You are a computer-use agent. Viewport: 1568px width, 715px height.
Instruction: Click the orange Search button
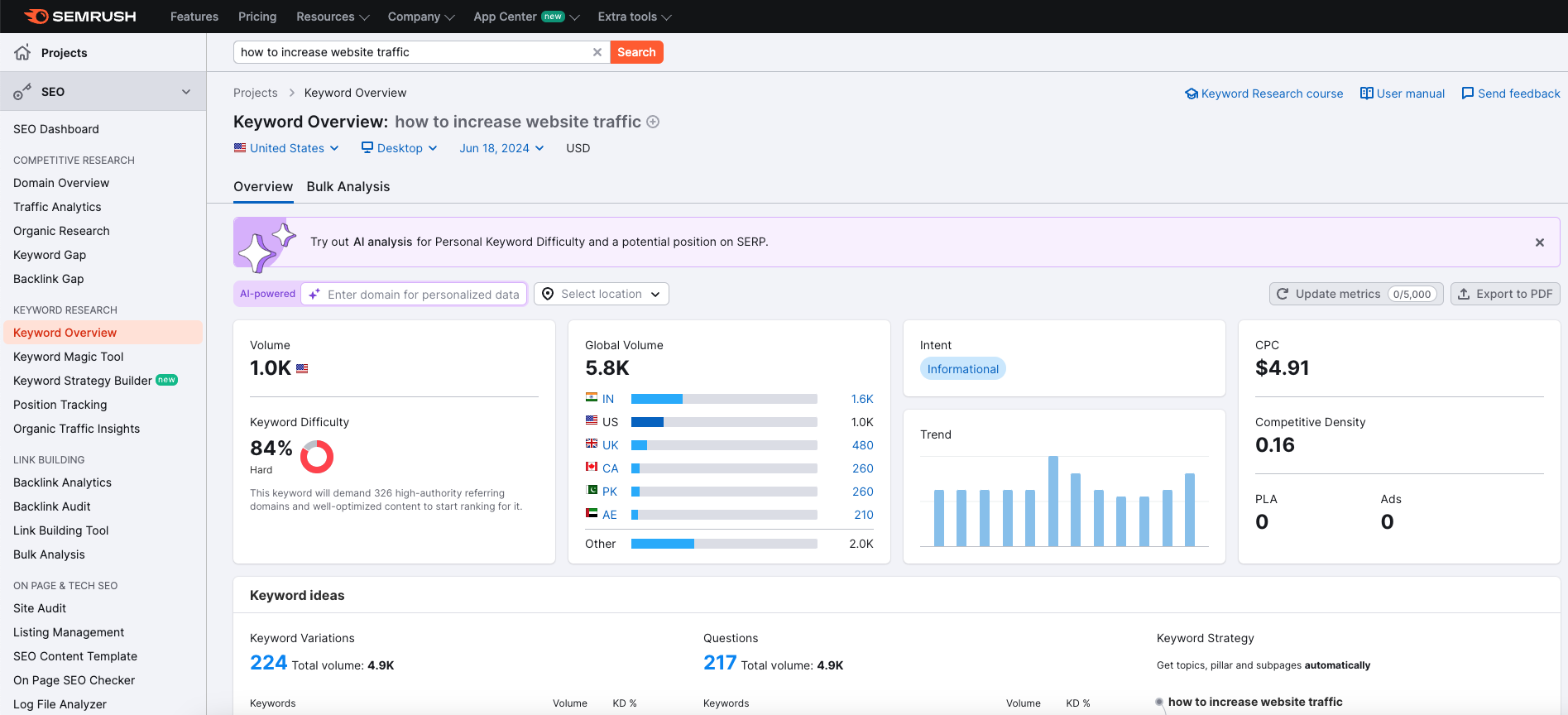point(636,52)
